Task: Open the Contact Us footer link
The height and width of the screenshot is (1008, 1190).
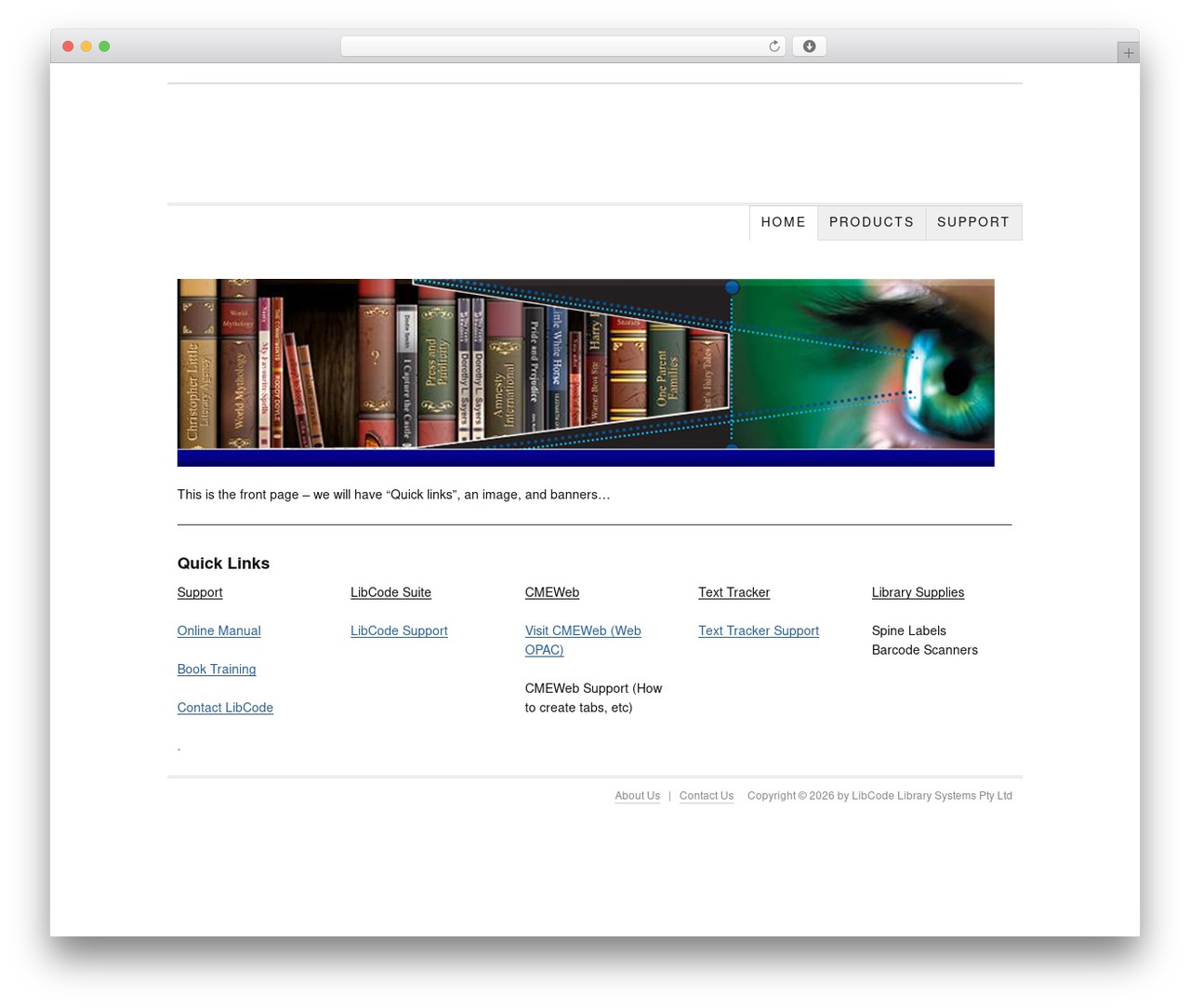Action: (707, 796)
